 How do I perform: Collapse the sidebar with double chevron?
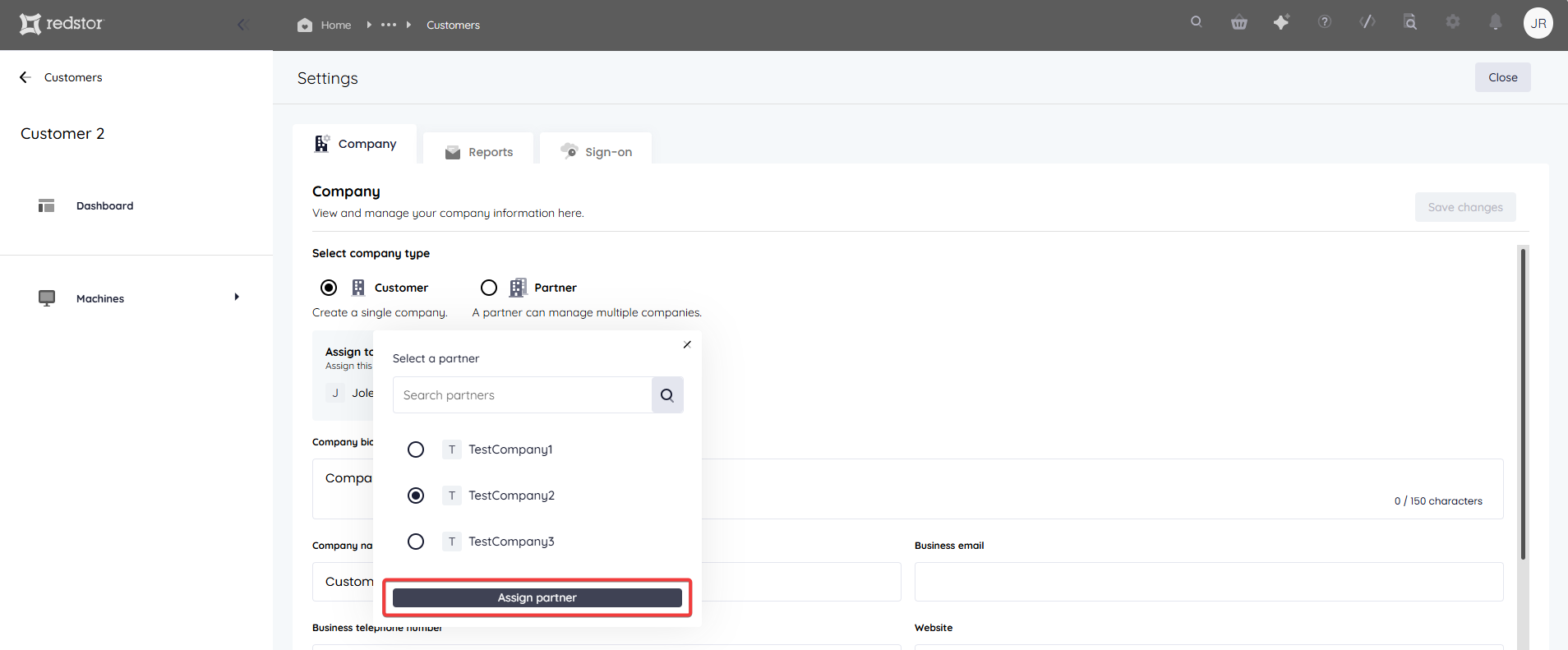pos(242,25)
